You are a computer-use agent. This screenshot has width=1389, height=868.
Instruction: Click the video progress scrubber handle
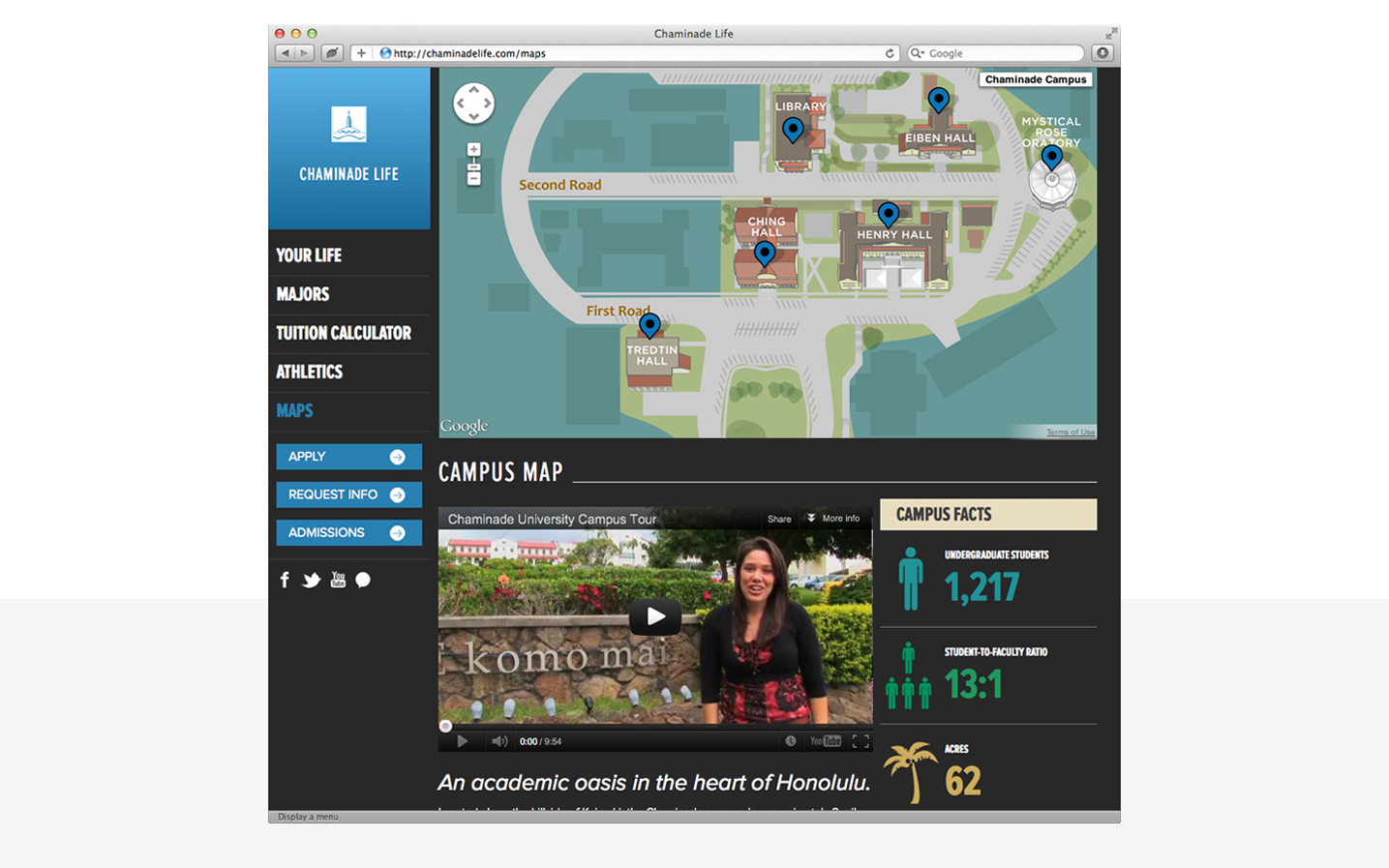[445, 726]
